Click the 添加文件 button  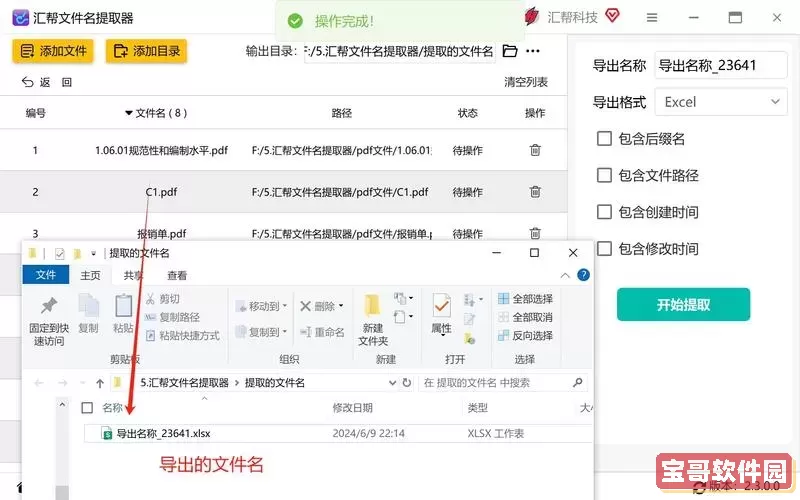pos(53,51)
